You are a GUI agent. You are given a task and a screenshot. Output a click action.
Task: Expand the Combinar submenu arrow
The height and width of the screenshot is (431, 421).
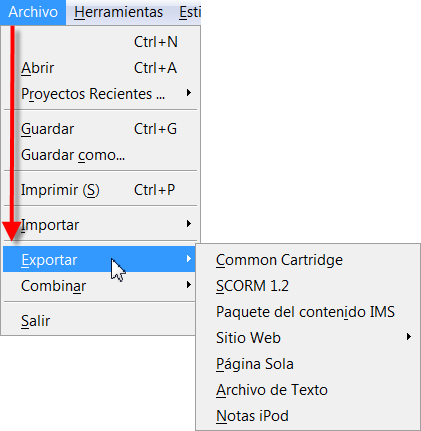pos(189,285)
